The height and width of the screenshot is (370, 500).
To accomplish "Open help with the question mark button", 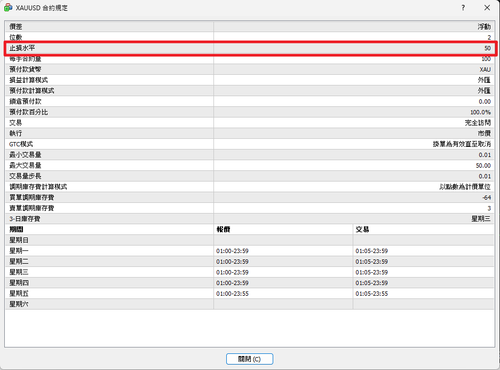I will (x=463, y=8).
